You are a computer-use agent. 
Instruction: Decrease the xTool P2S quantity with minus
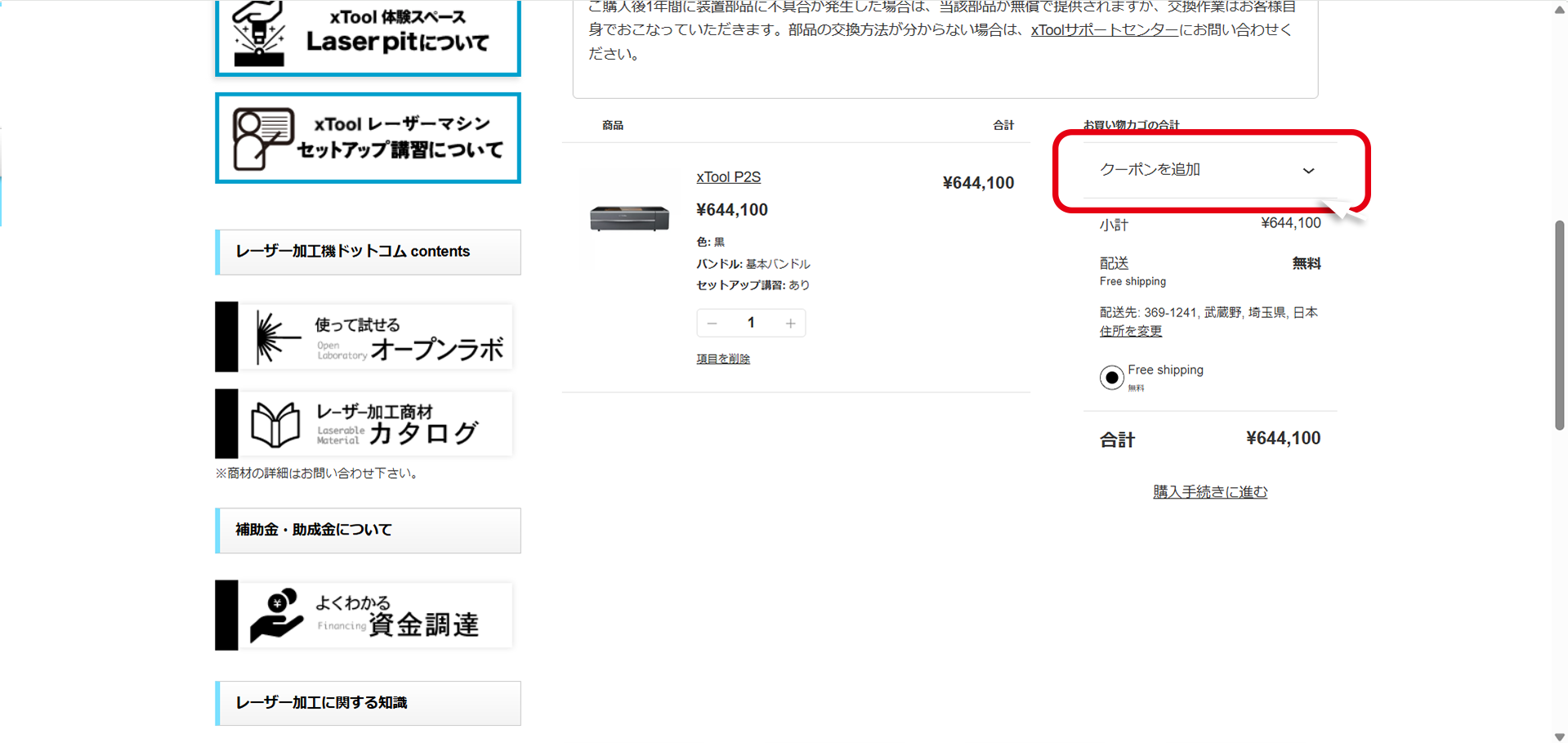pyautogui.click(x=713, y=324)
